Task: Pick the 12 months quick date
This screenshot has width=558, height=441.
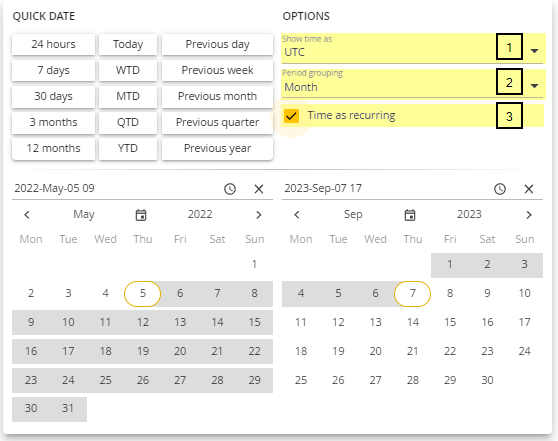Action: (53, 148)
